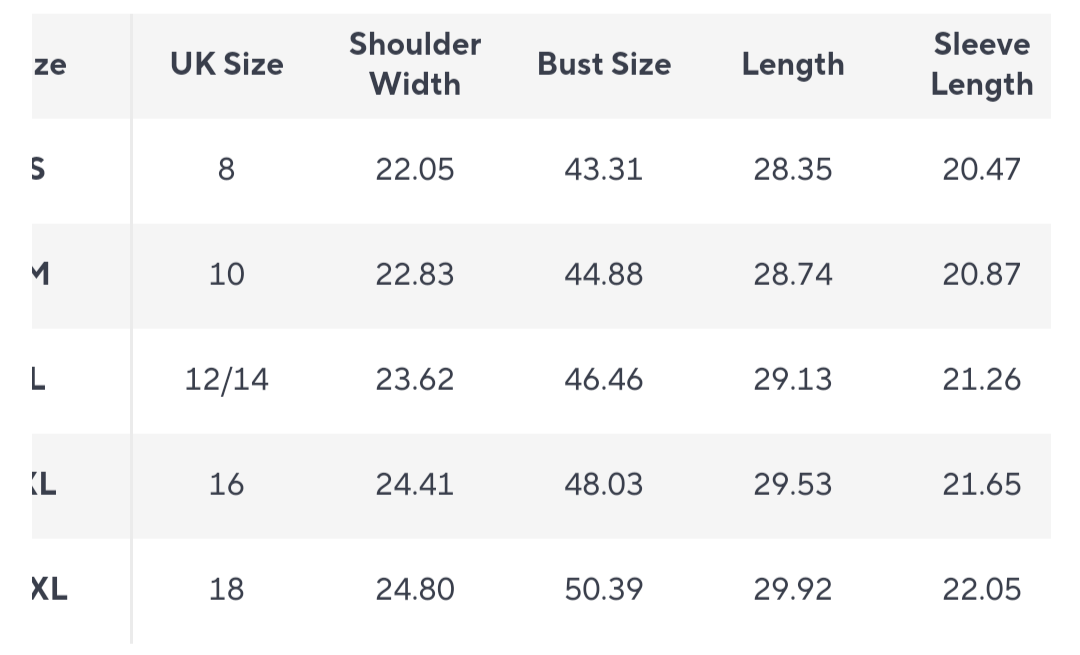Click the Sleeve Length column header
The height and width of the screenshot is (655, 1080).
(x=981, y=64)
